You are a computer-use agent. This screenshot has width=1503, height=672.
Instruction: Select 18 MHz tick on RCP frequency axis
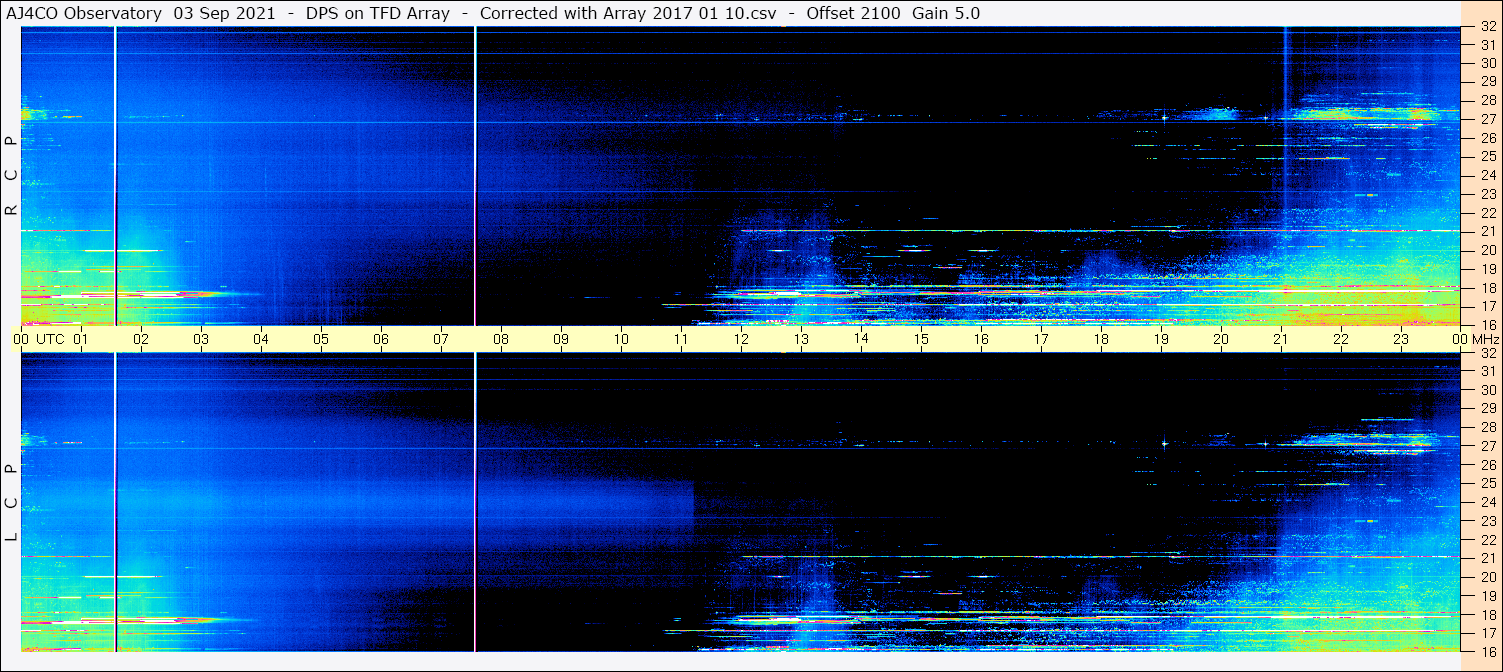point(1487,287)
